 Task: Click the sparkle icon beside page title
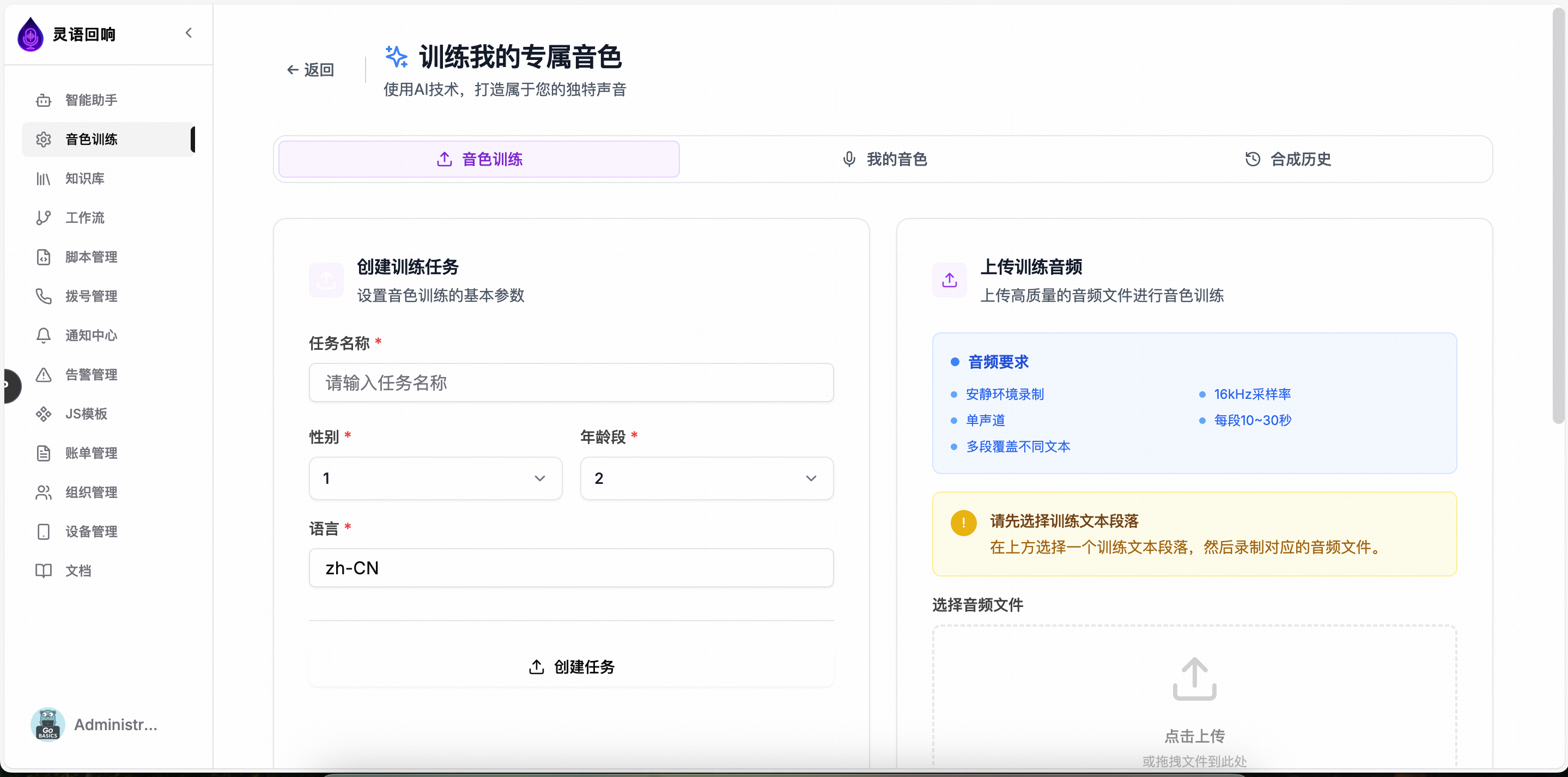pos(396,57)
